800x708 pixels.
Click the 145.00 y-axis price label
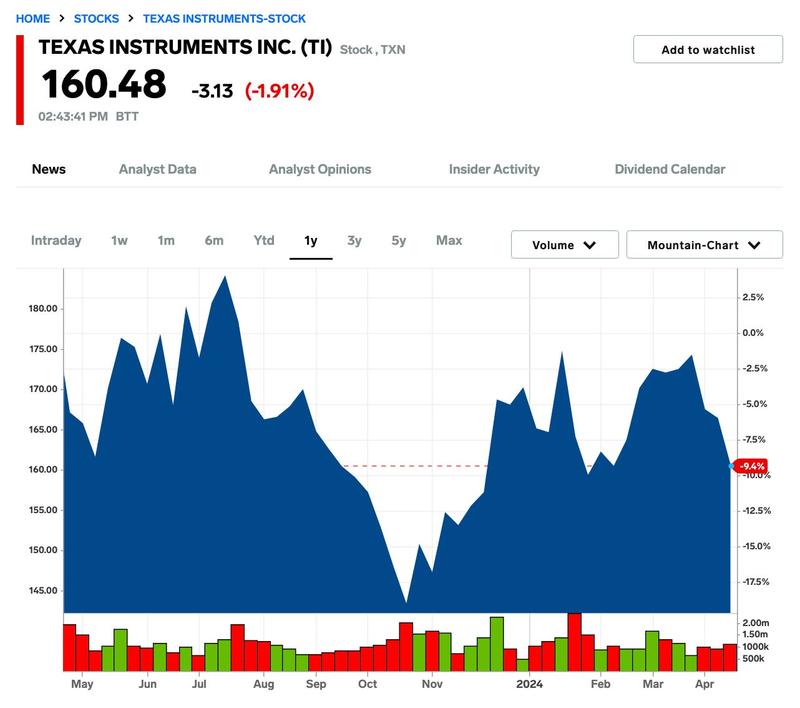point(43,590)
